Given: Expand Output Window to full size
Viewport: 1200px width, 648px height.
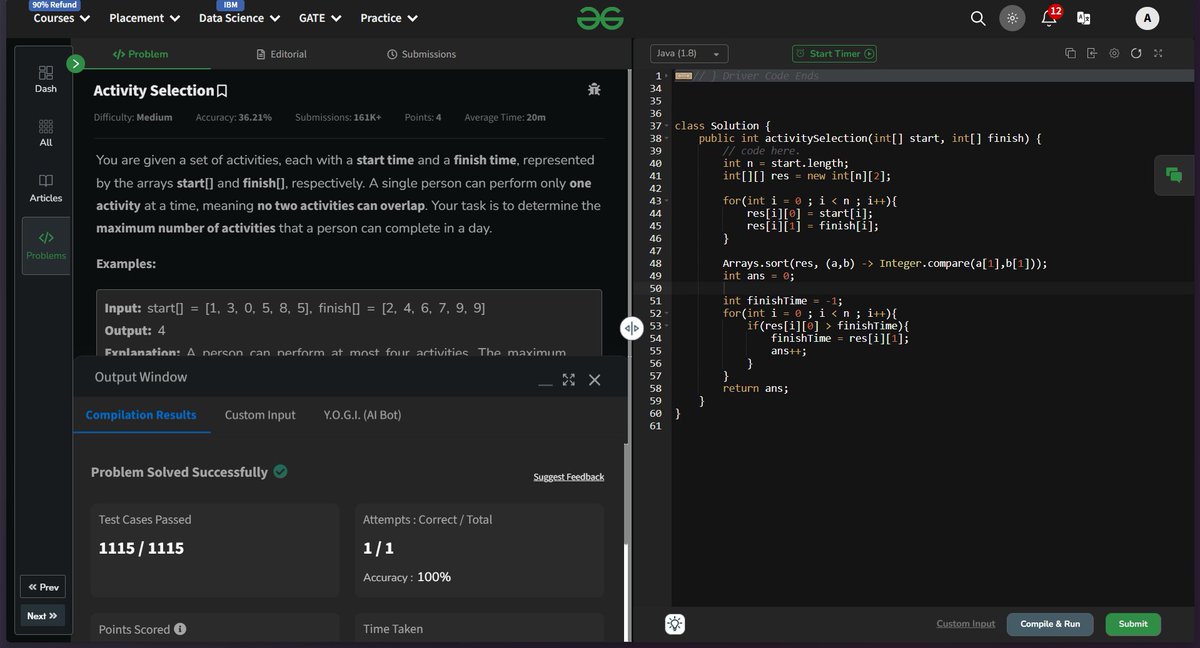Looking at the screenshot, I should click(x=569, y=379).
